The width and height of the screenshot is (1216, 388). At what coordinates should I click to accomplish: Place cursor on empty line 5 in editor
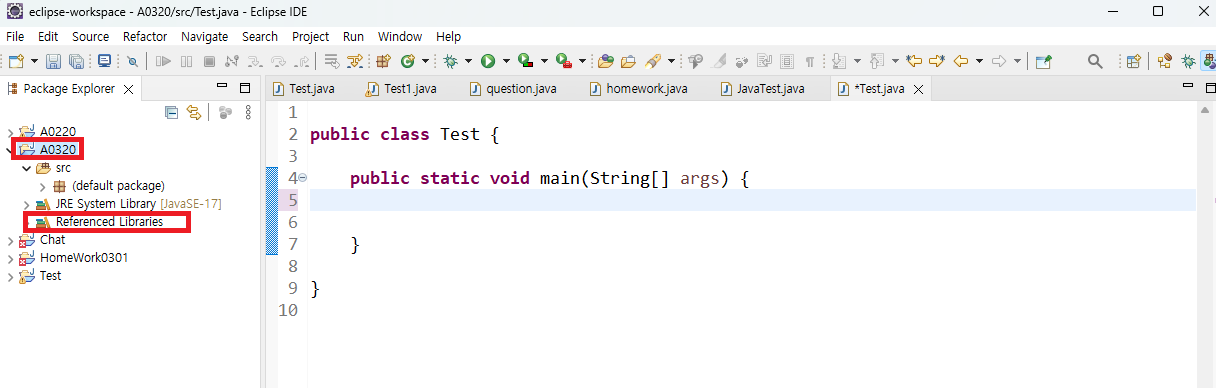point(752,200)
